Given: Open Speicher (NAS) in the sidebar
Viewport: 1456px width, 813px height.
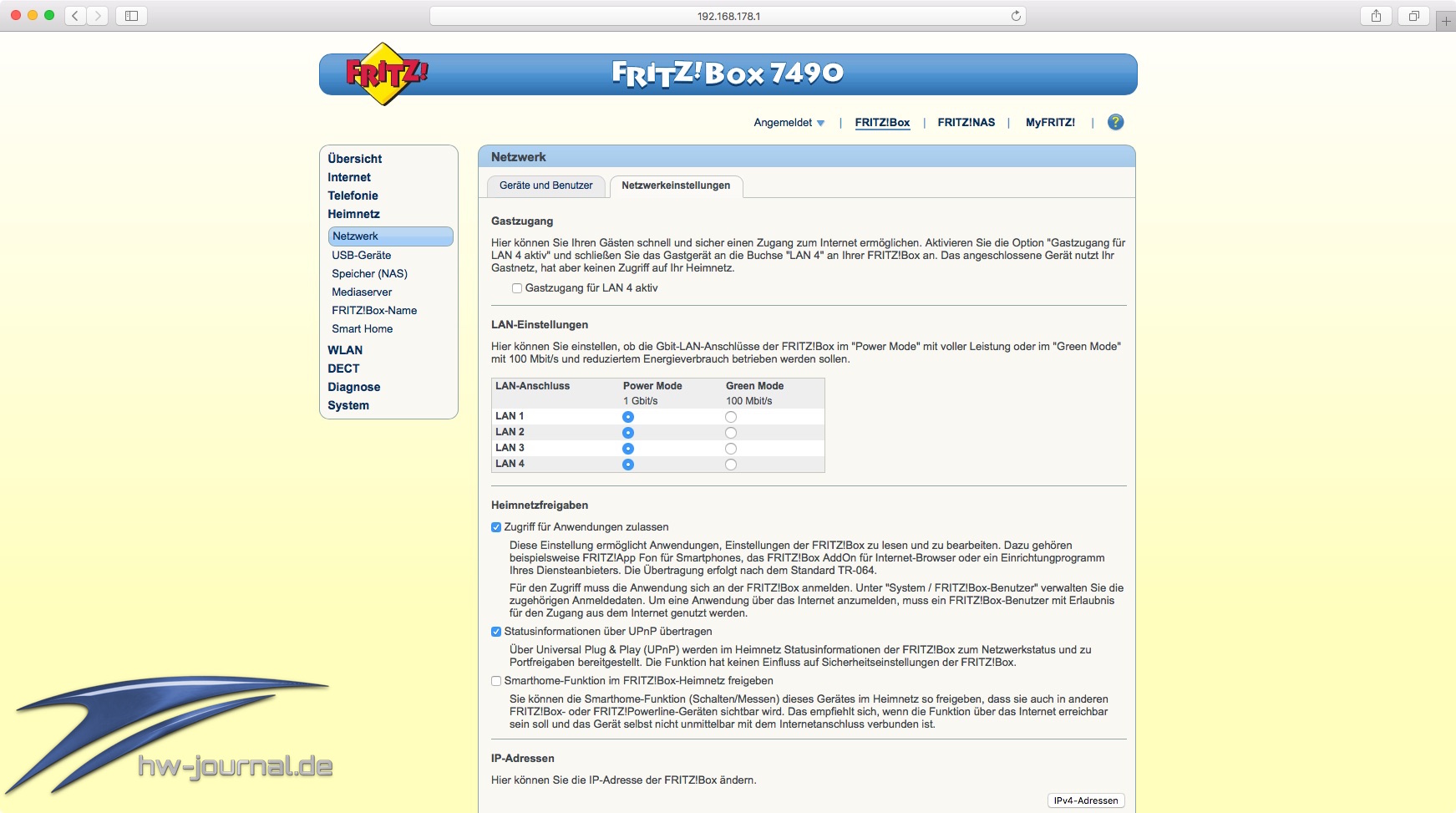Looking at the screenshot, I should tap(369, 274).
